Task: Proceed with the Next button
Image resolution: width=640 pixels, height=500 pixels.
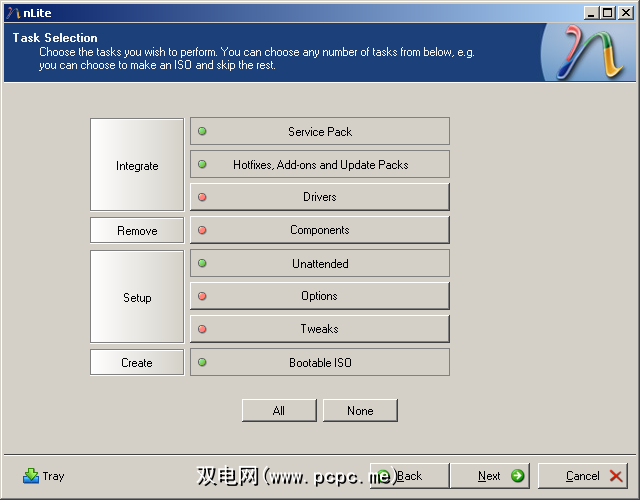Action: click(490, 476)
